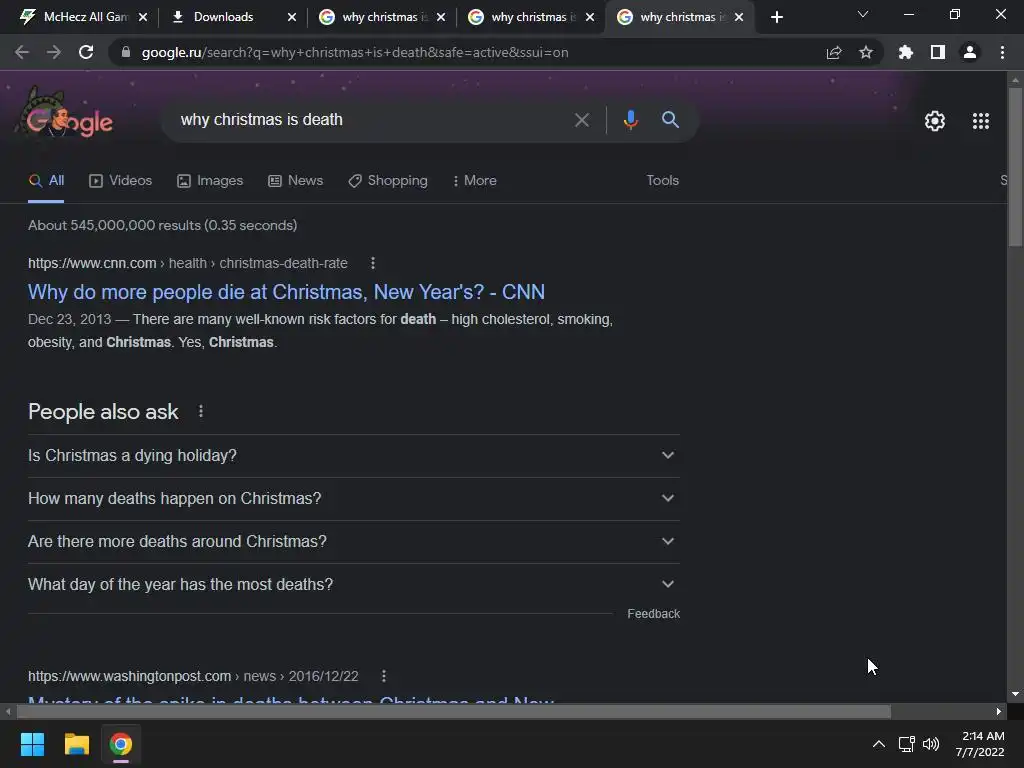This screenshot has width=1024, height=768.
Task: View site info via the lock icon
Action: tap(126, 52)
